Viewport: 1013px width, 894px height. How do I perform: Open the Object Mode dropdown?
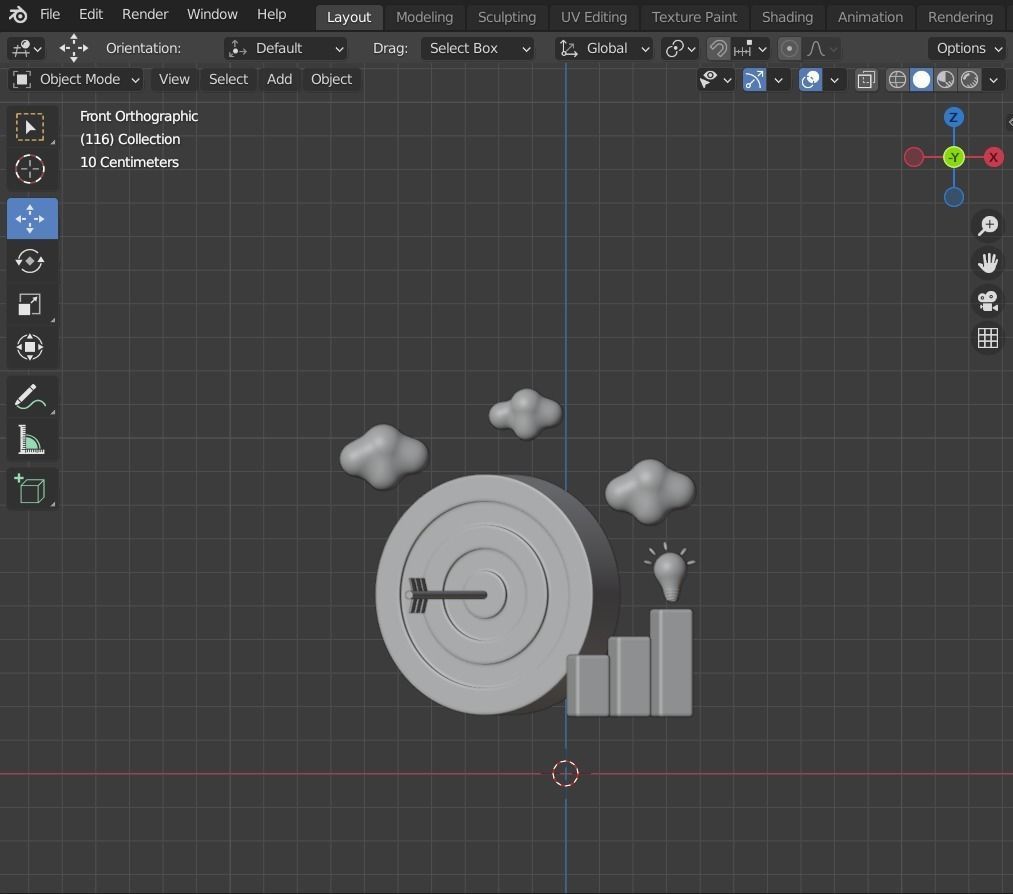click(x=76, y=79)
